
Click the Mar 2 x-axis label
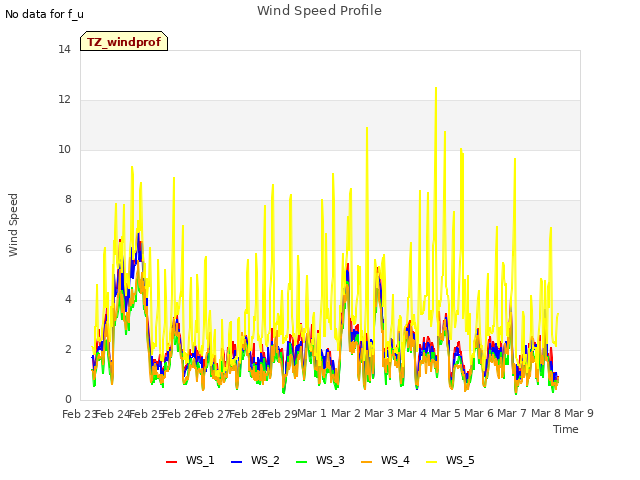345,413
